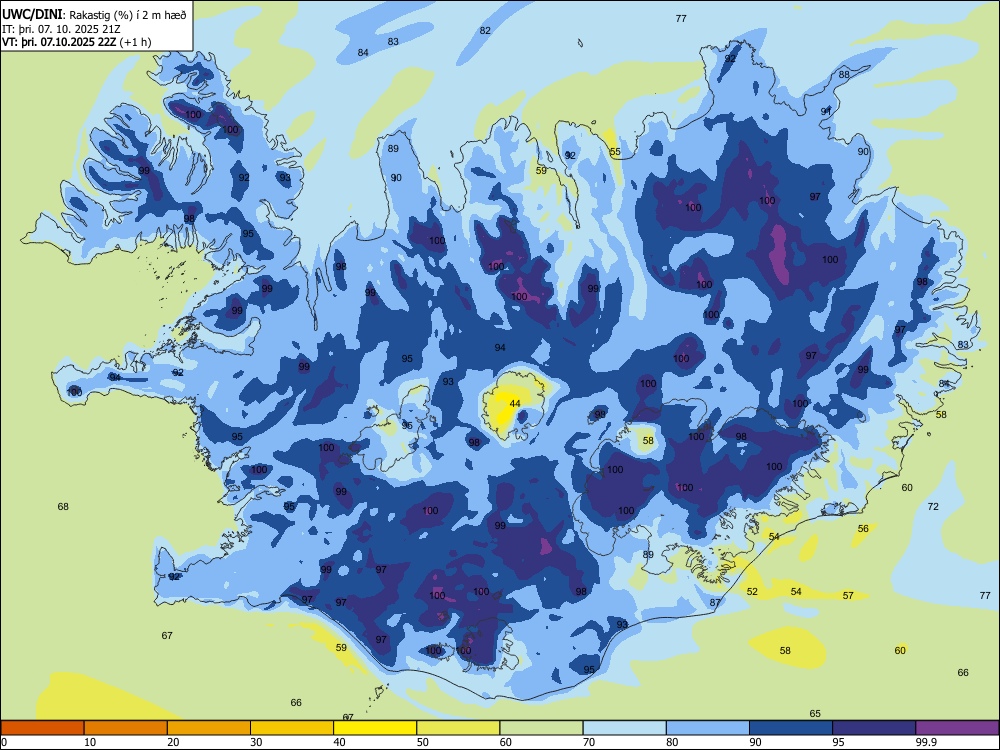
Task: Click the pale blue 70–80 legend swatch
Action: click(624, 728)
